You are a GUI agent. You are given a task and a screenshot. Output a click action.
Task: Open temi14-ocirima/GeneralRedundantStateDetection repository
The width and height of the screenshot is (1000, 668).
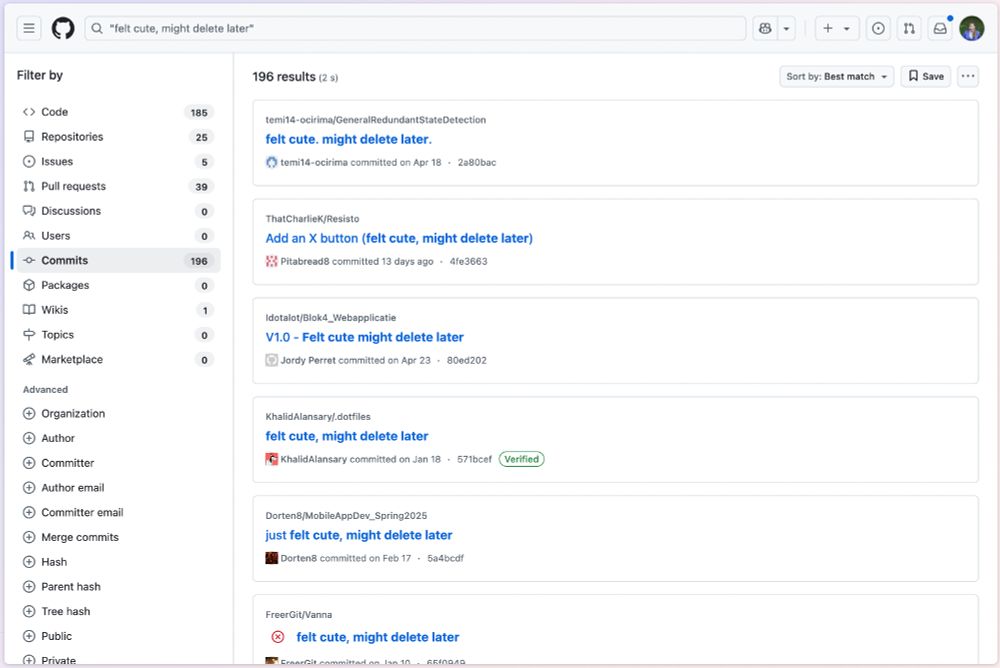pyautogui.click(x=376, y=120)
